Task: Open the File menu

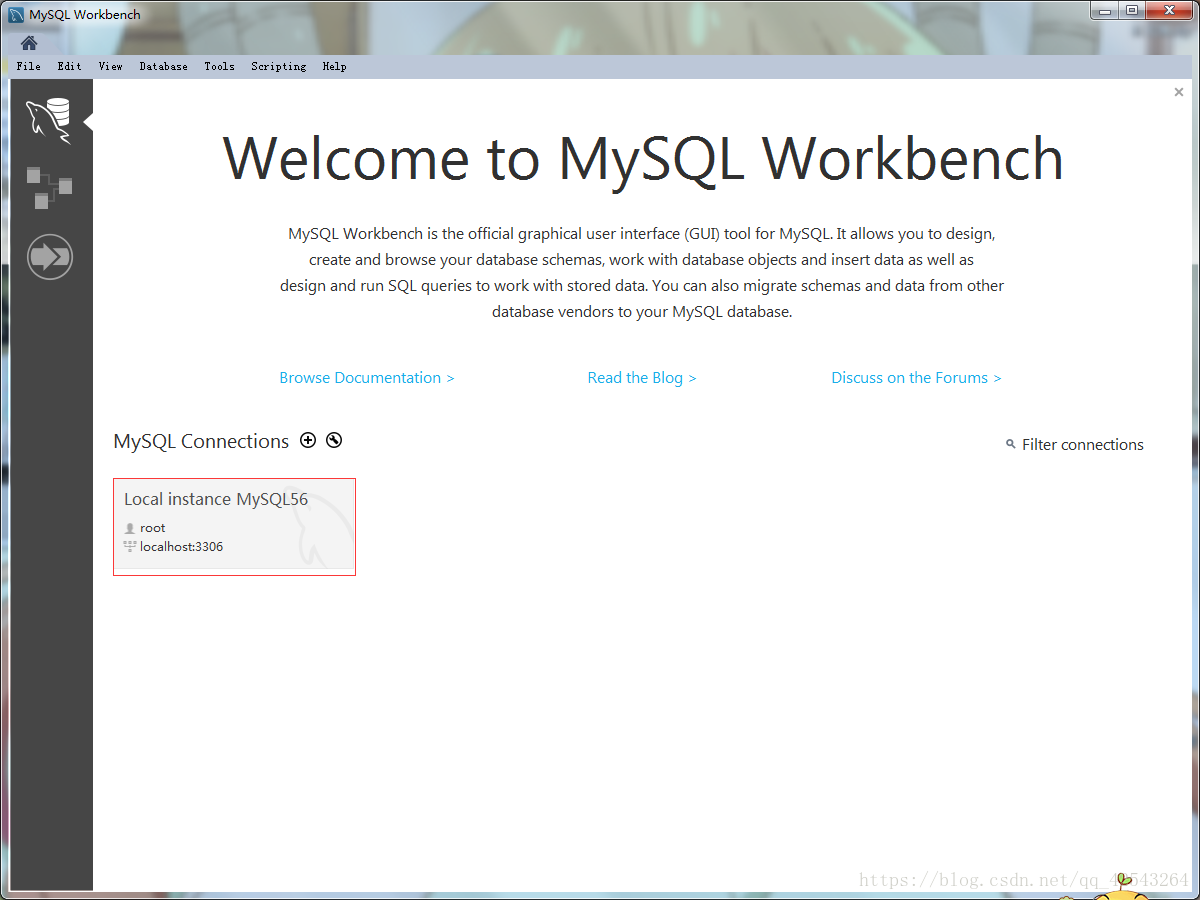Action: pyautogui.click(x=29, y=66)
